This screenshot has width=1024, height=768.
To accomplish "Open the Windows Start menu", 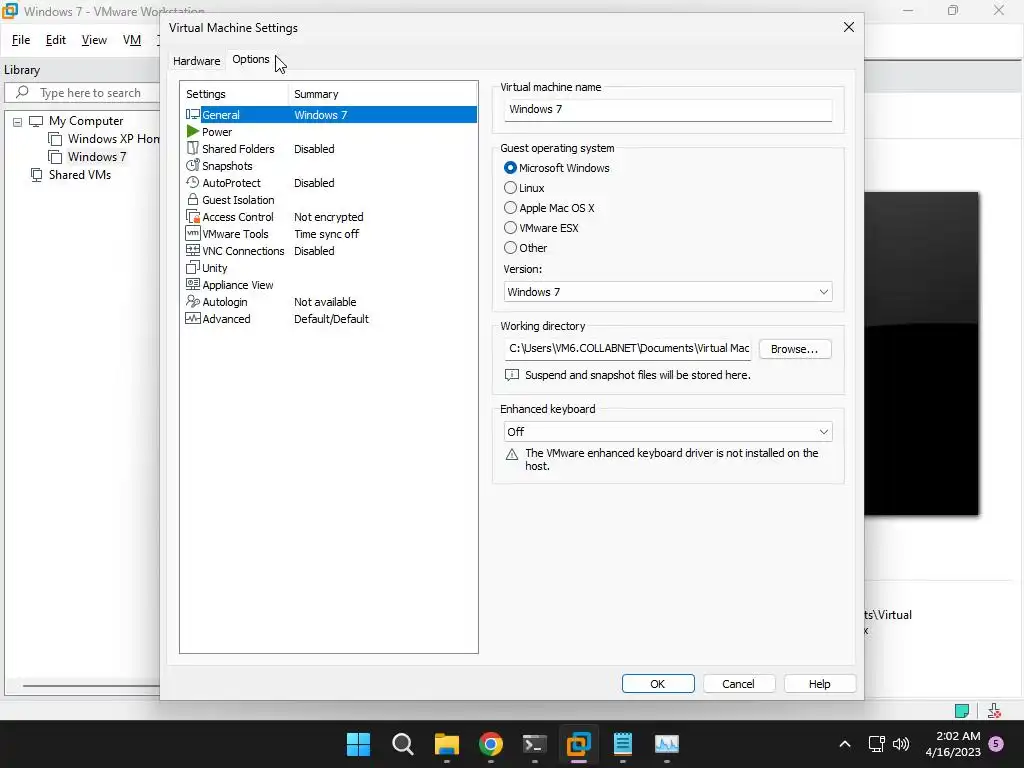I will pyautogui.click(x=358, y=744).
